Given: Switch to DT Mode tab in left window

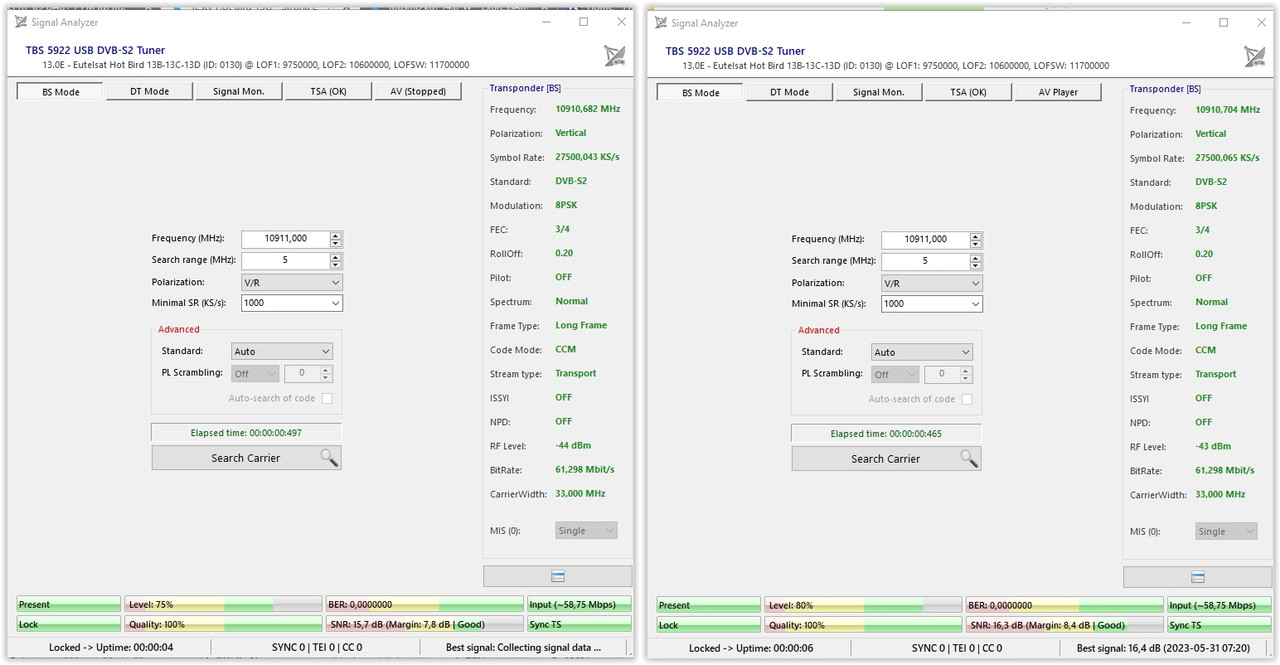Looking at the screenshot, I should click(x=150, y=91).
